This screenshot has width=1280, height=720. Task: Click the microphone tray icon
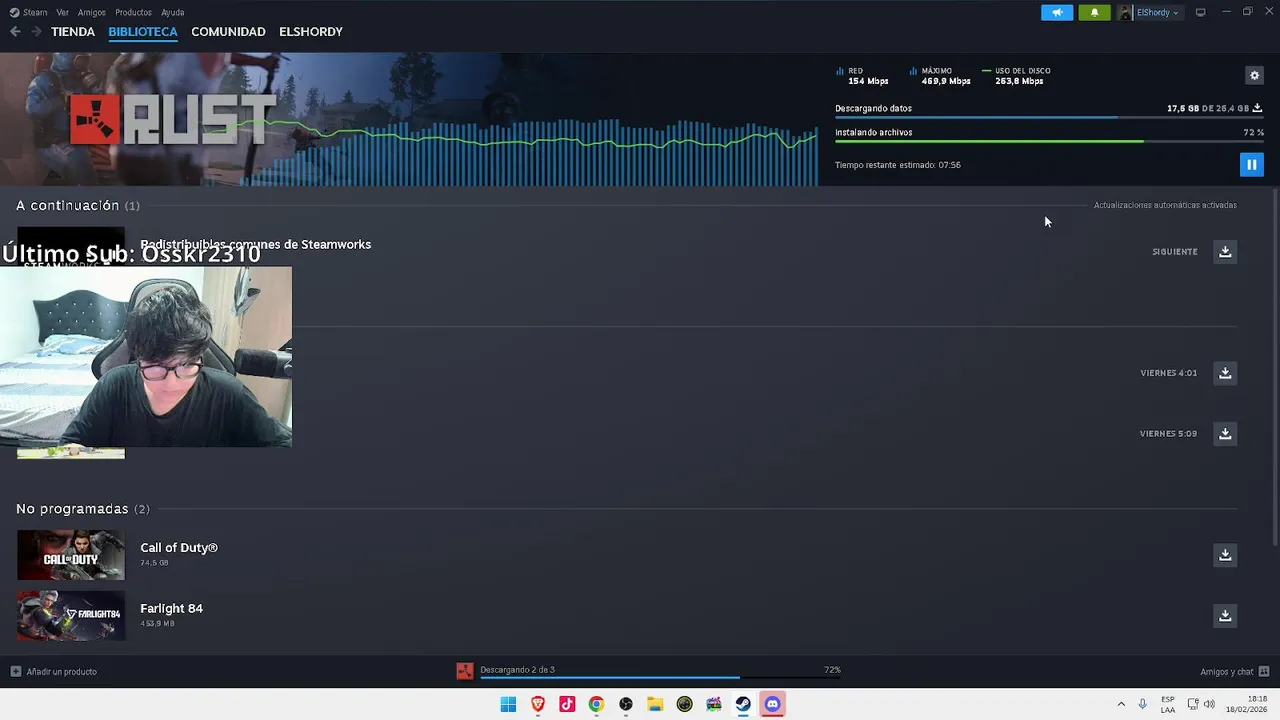[x=1143, y=704]
